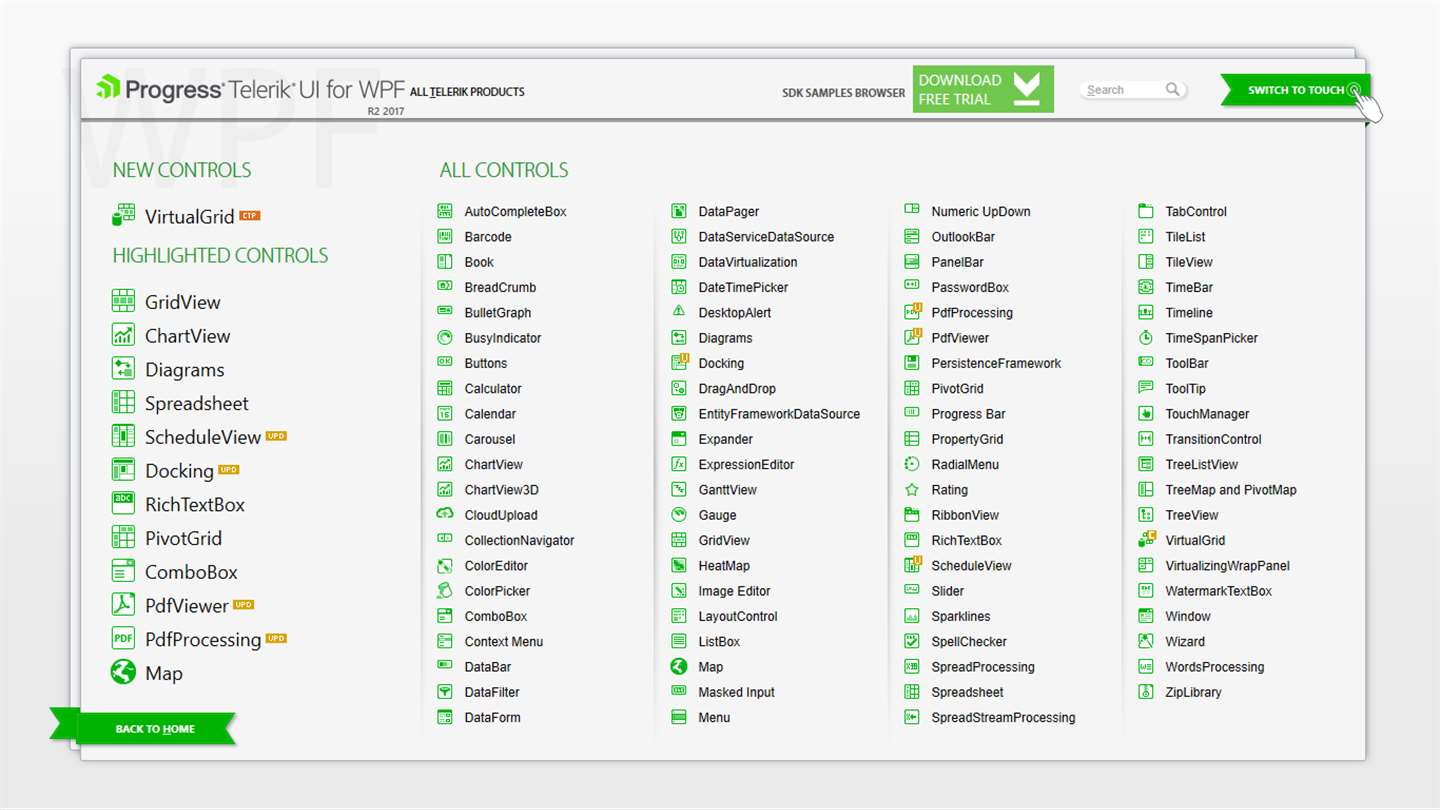Open the PersistenceFramework entry
Screen dimensions: 1440x810
click(996, 363)
